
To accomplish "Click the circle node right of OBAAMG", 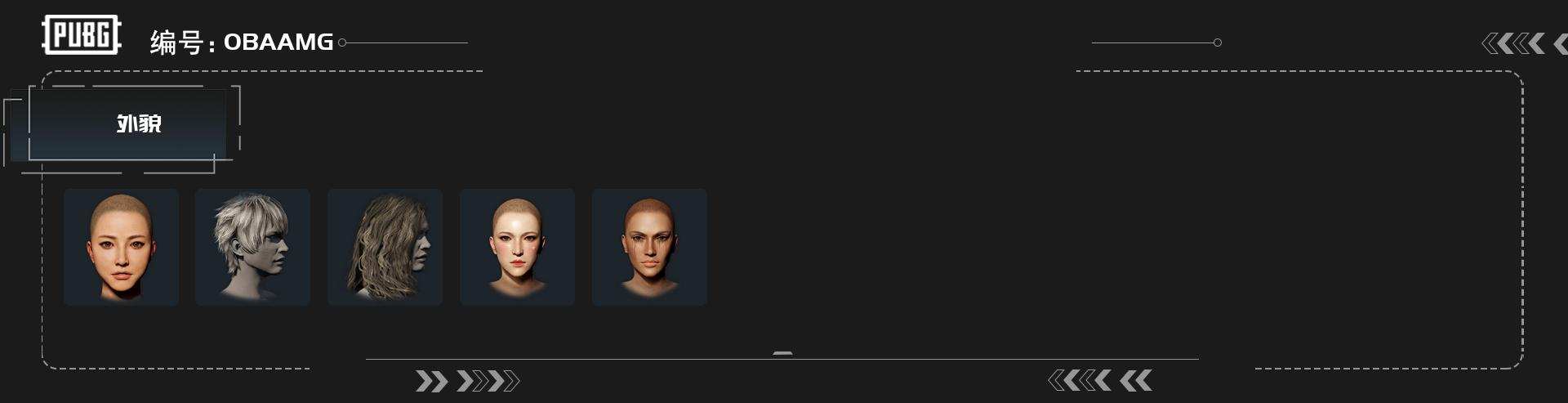I will tap(342, 43).
